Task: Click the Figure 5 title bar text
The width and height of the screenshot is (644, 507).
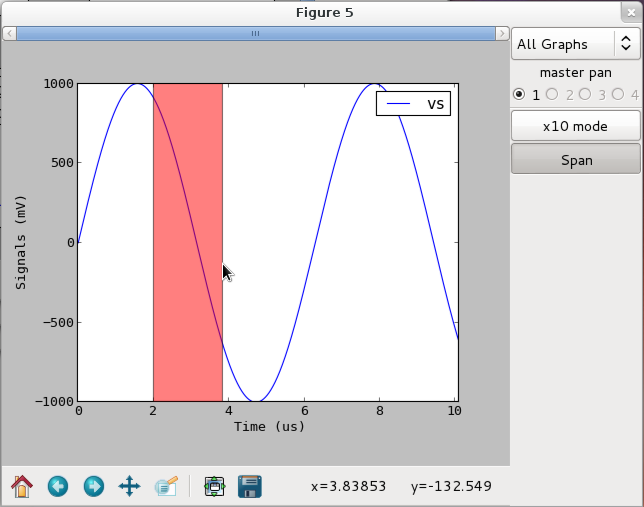Action: click(x=324, y=13)
